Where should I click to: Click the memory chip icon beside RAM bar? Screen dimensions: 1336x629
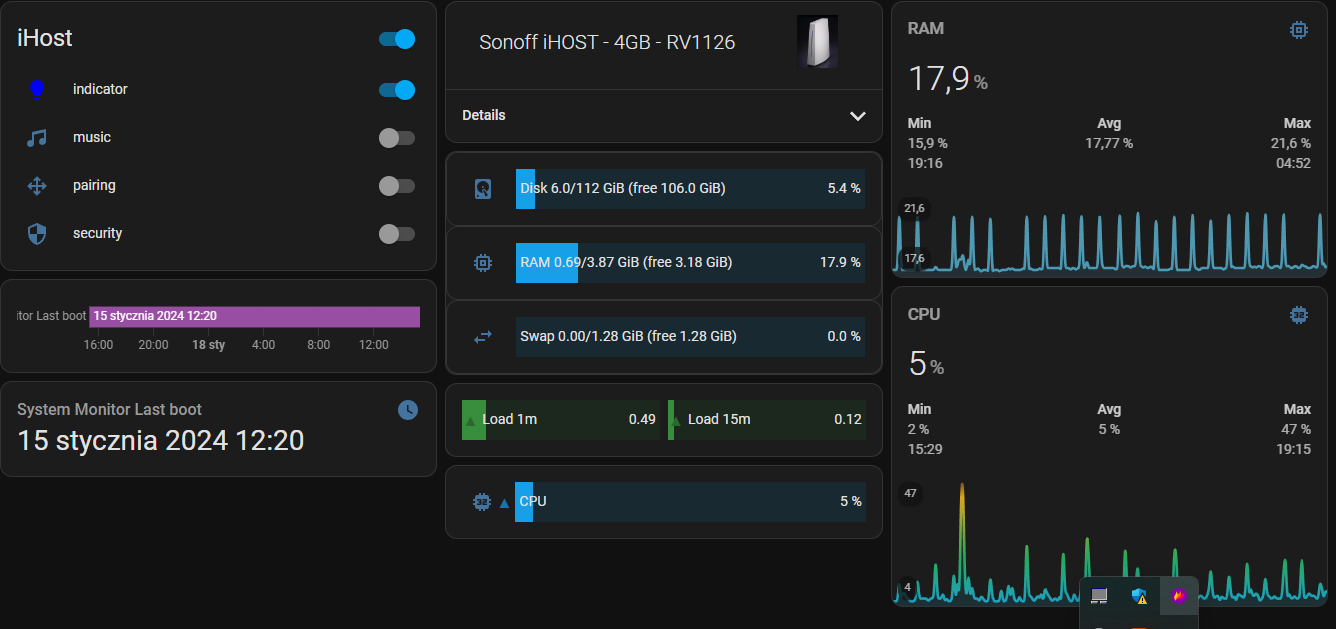[x=483, y=263]
